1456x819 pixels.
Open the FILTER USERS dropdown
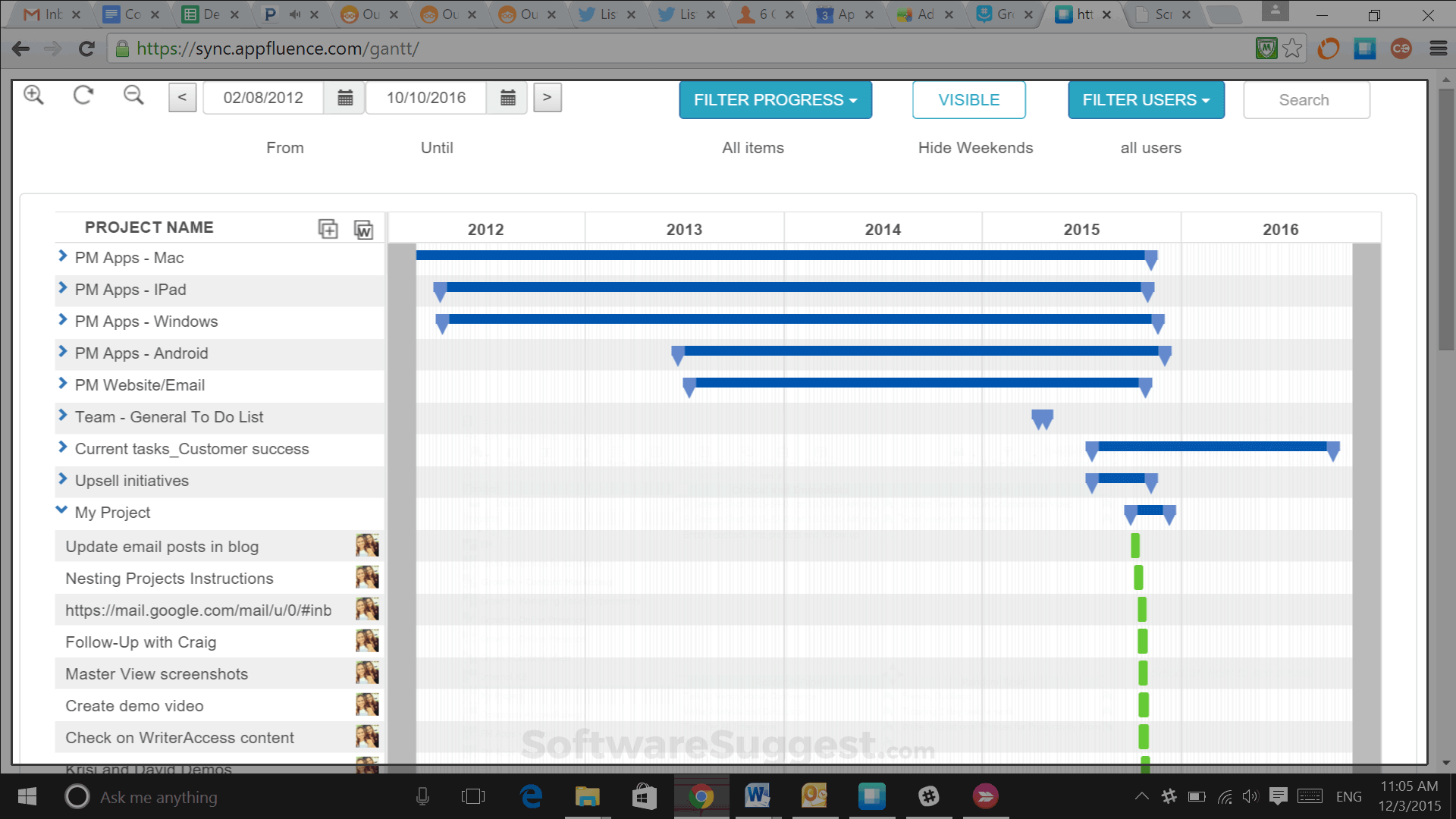coord(1146,99)
